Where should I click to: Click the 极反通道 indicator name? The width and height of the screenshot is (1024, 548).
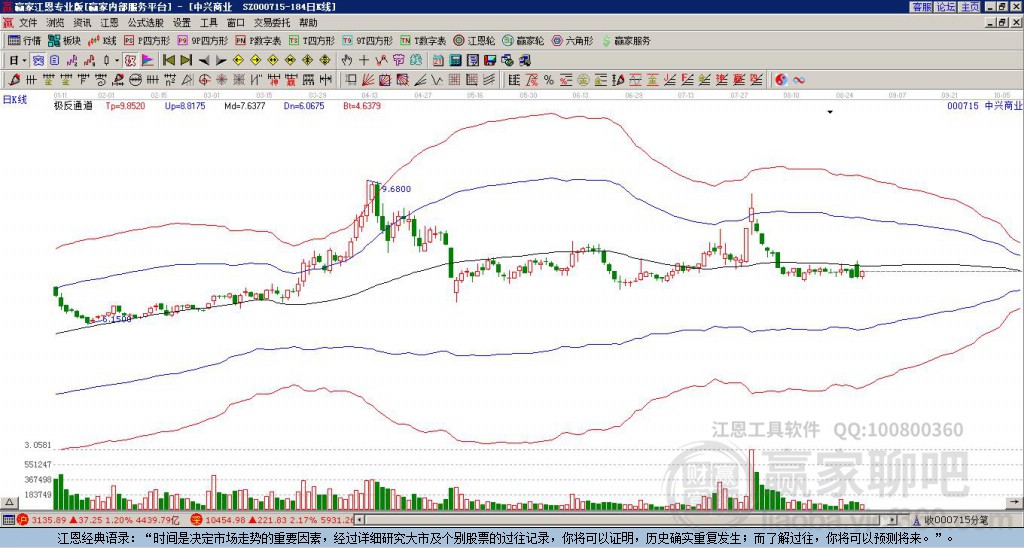[x=72, y=106]
